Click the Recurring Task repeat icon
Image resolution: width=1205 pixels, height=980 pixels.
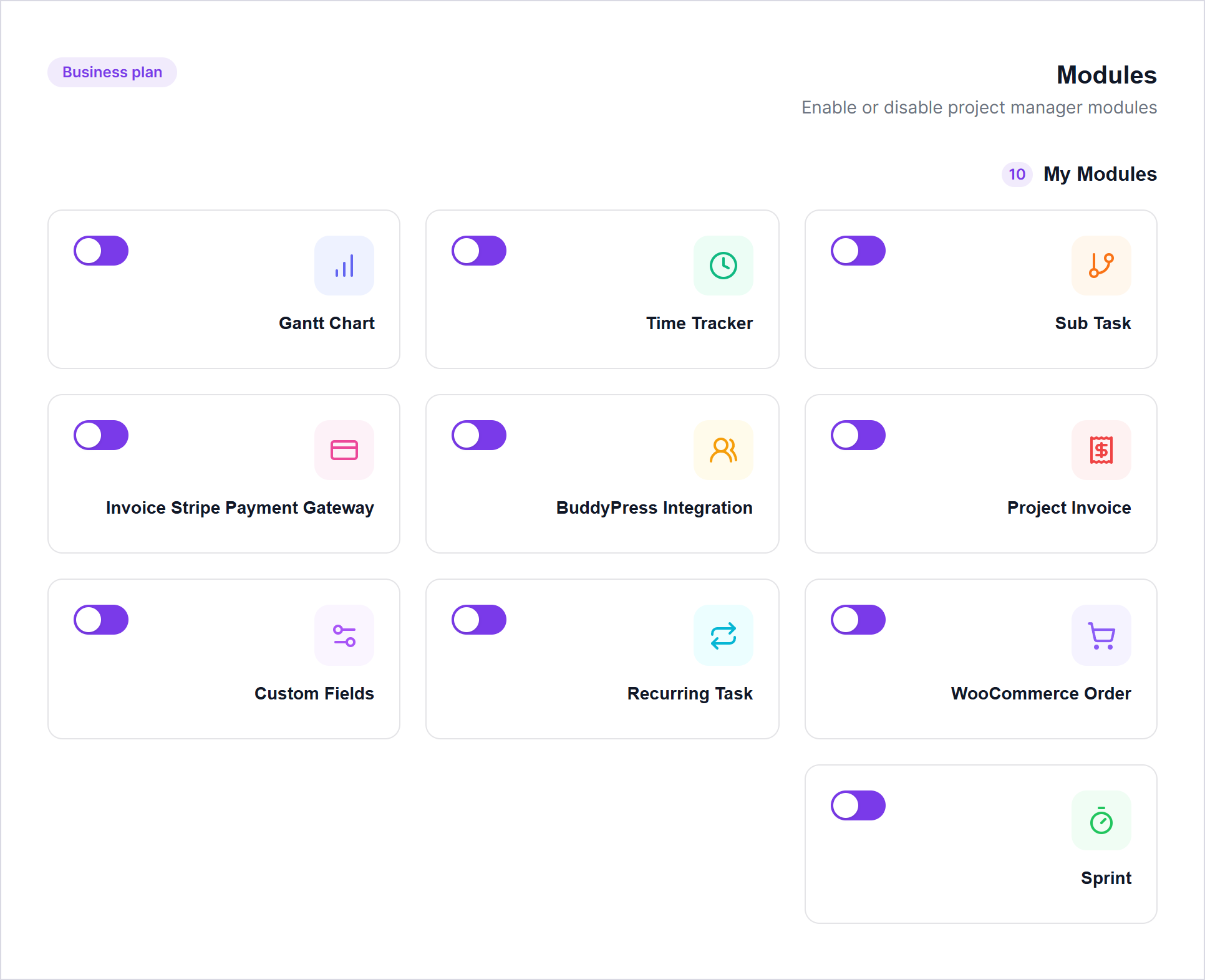(x=723, y=635)
